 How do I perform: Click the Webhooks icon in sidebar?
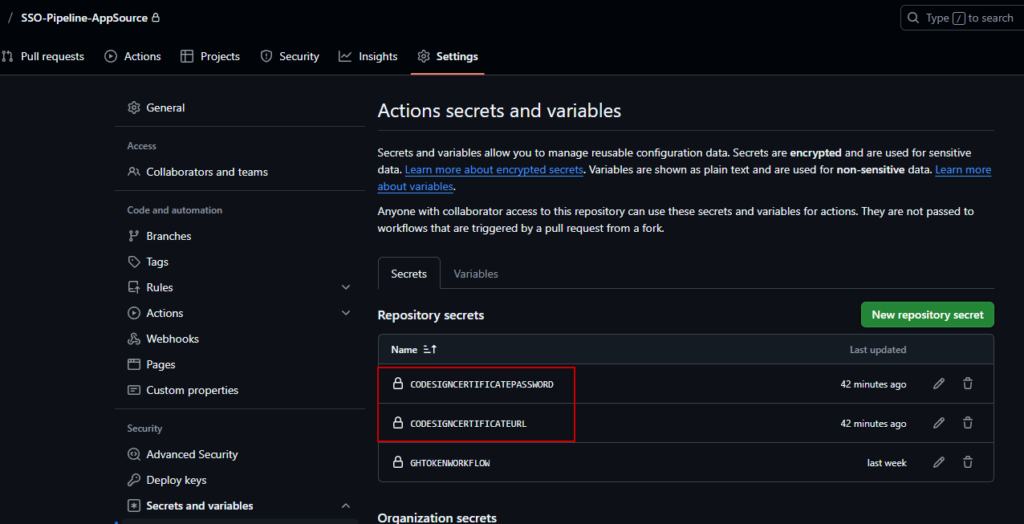(134, 339)
